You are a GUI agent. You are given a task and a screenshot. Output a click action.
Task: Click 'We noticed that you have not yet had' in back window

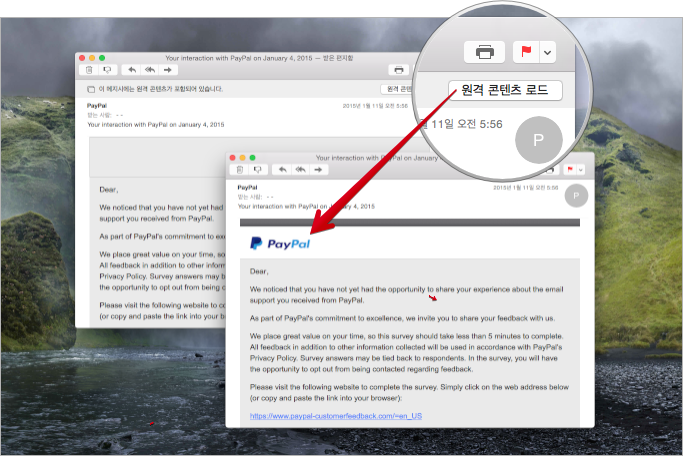[x=161, y=207]
